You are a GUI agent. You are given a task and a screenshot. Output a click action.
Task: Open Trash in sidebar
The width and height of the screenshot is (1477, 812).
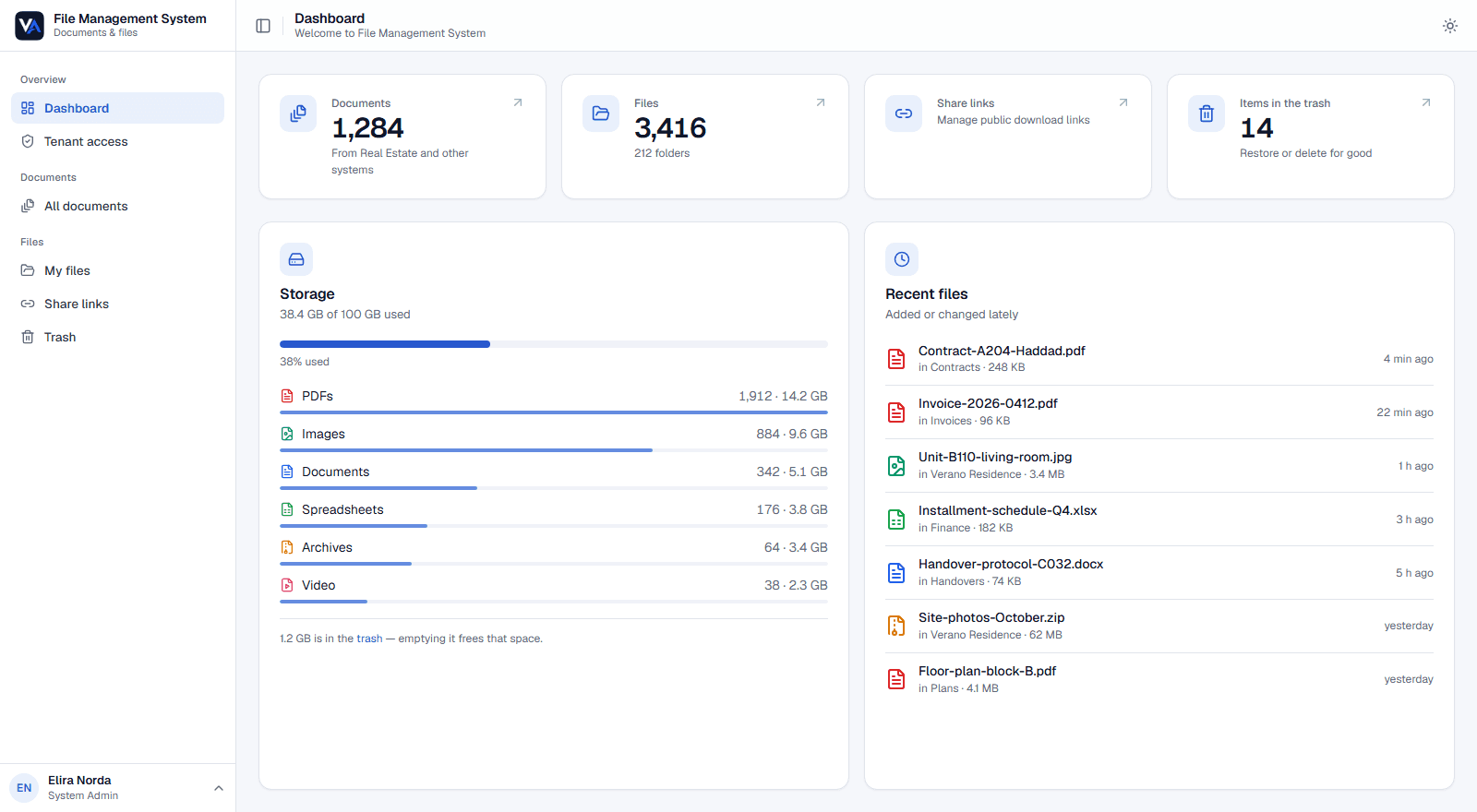click(x=117, y=337)
